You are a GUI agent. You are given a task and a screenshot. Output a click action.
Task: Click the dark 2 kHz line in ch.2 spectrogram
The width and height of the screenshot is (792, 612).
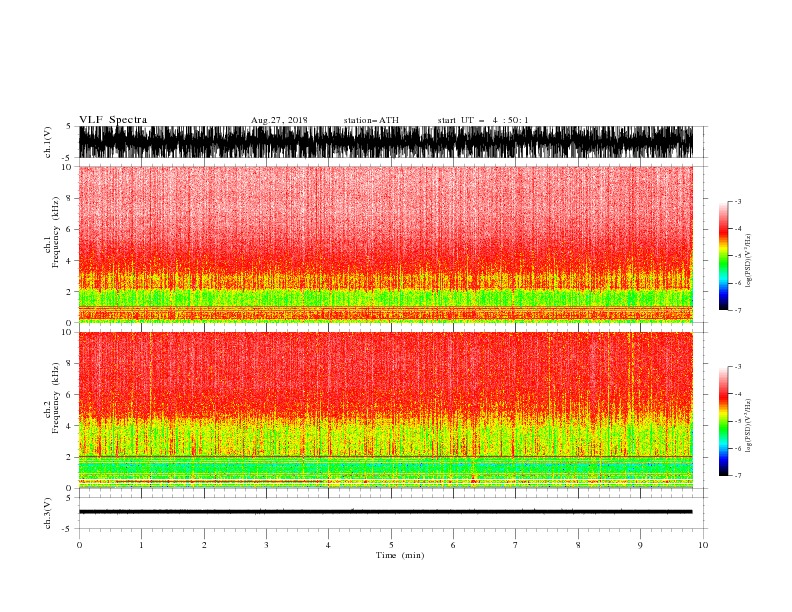(386, 457)
